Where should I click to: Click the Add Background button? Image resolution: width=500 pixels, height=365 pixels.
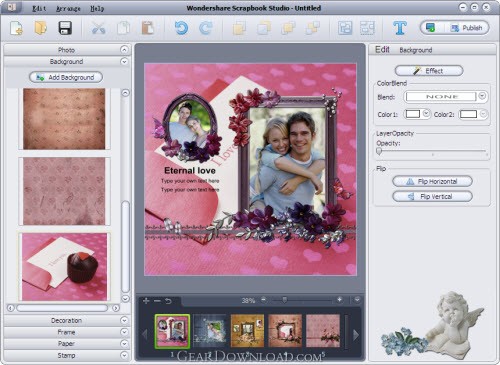(x=66, y=77)
